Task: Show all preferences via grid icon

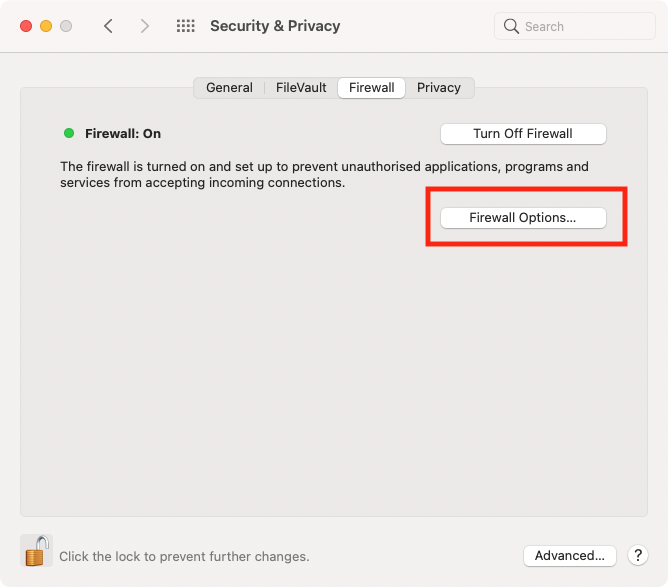Action: [186, 26]
